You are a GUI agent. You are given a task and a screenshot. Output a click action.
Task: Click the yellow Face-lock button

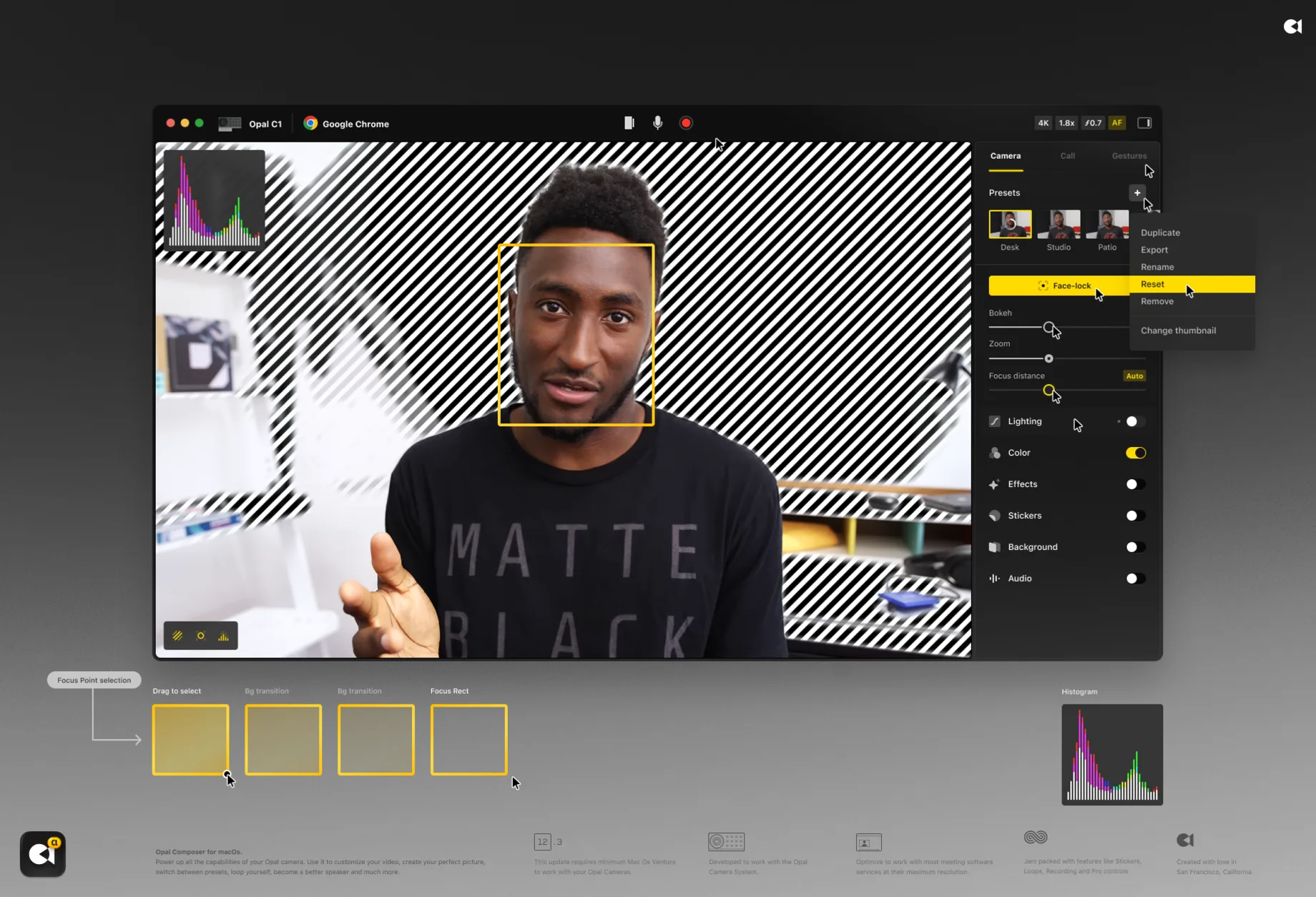tap(1059, 285)
